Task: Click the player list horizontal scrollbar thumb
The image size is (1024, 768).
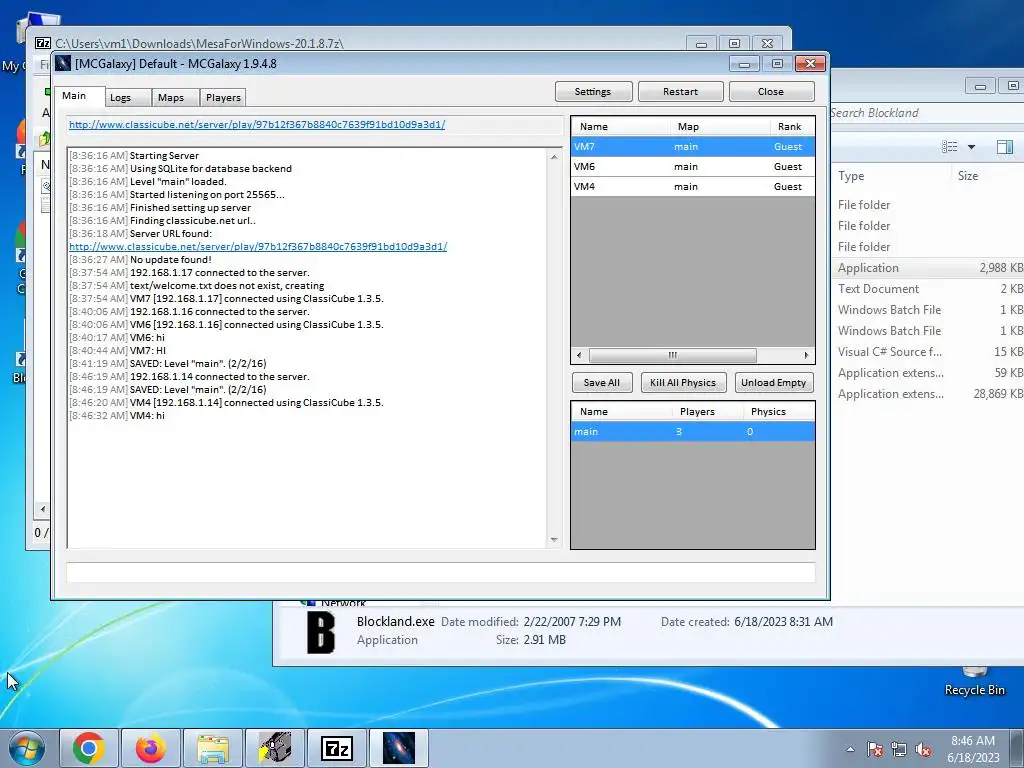Action: (673, 355)
